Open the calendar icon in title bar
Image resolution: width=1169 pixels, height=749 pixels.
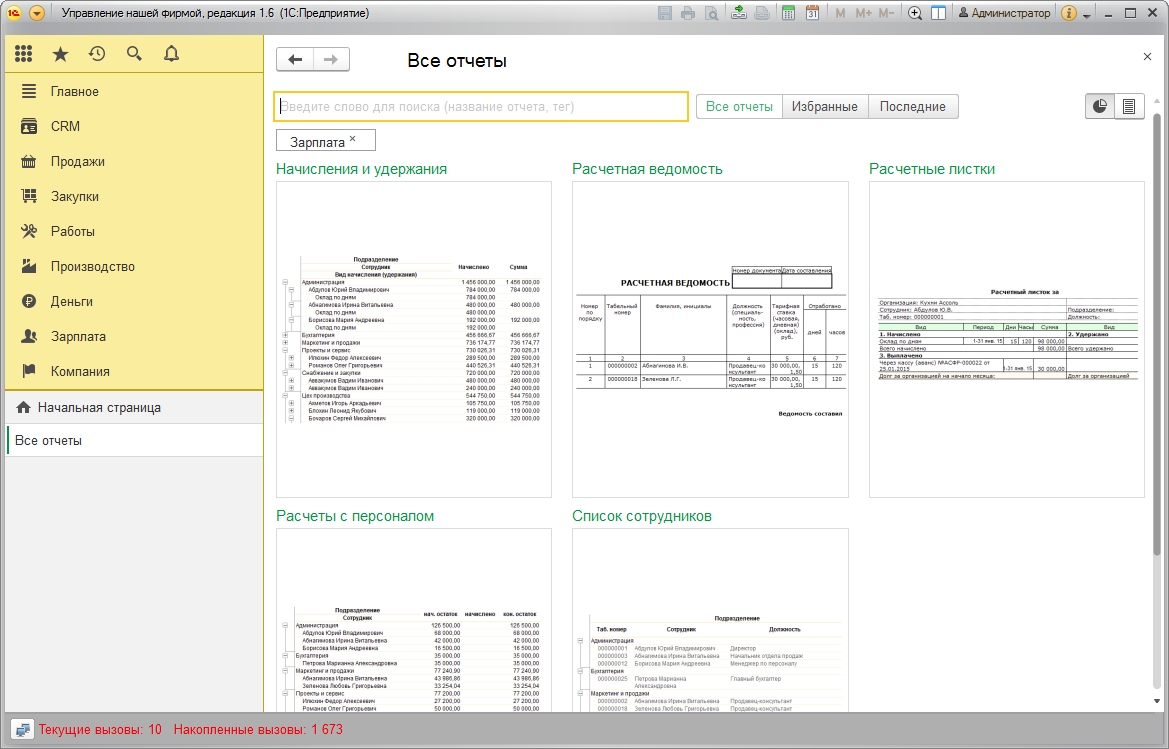coord(812,13)
